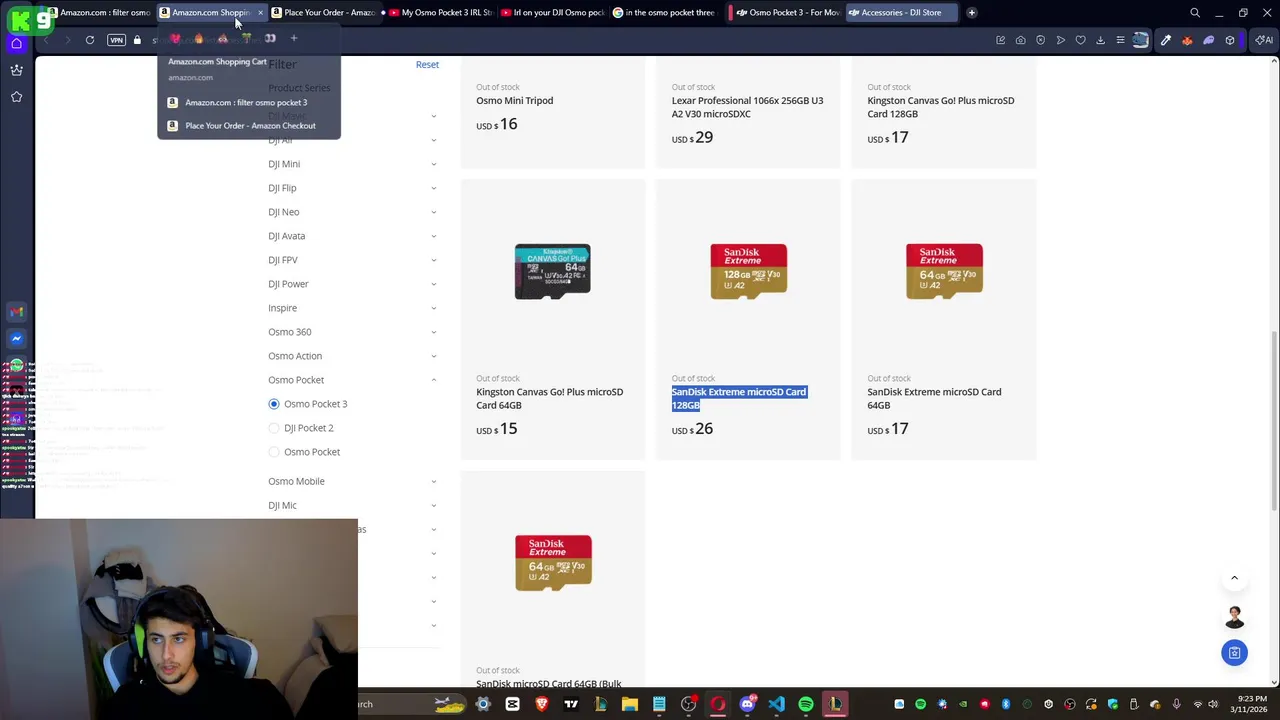Open Messenger icon in browser sidebar

(x=16, y=339)
